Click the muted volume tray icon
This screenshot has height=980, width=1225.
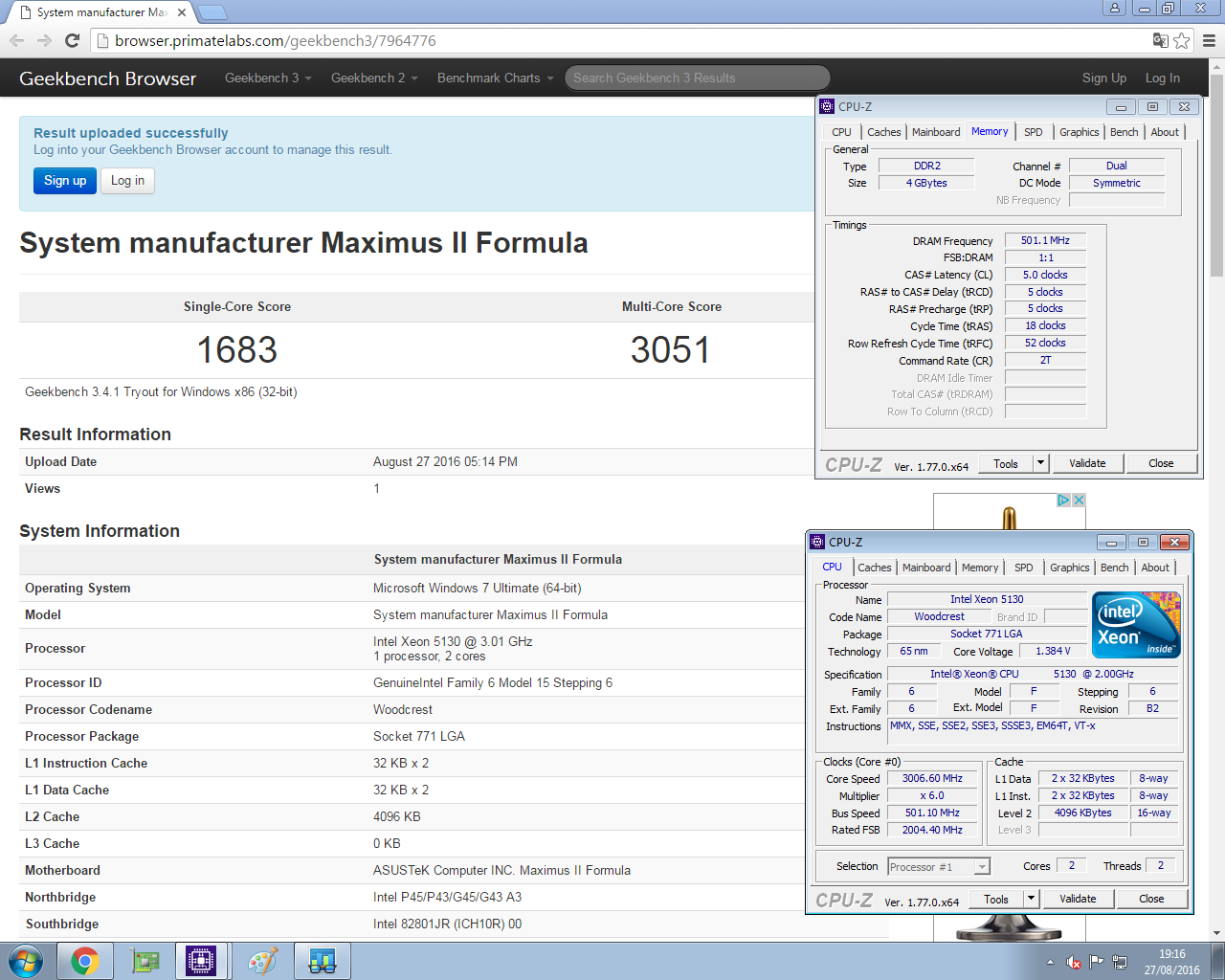(x=1074, y=962)
